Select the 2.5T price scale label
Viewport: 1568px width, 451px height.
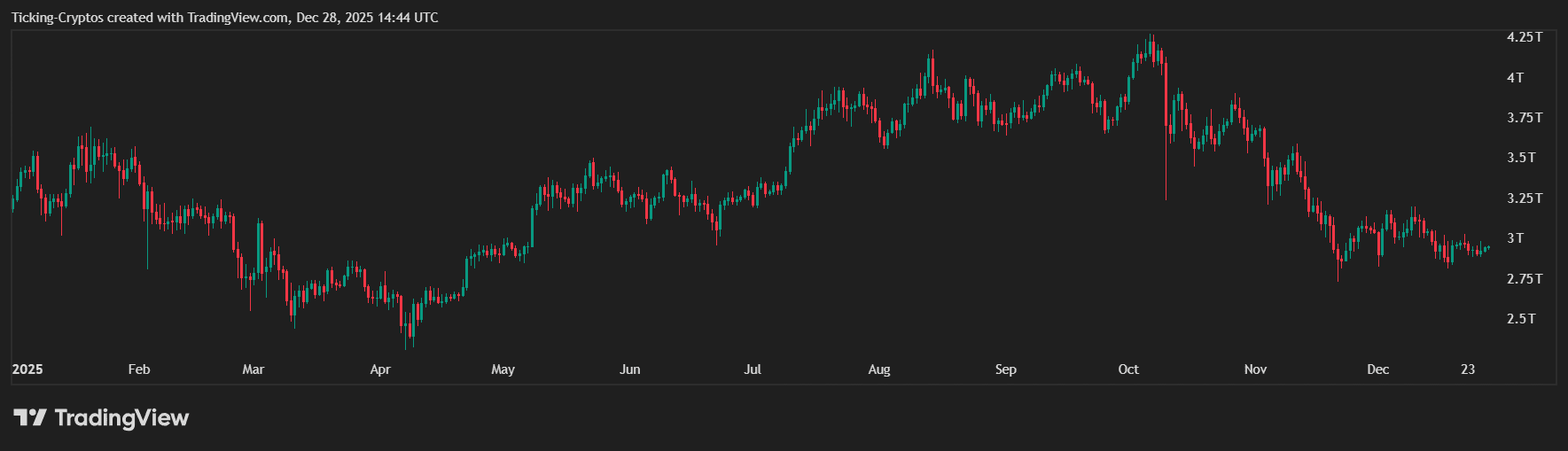pos(1521,319)
